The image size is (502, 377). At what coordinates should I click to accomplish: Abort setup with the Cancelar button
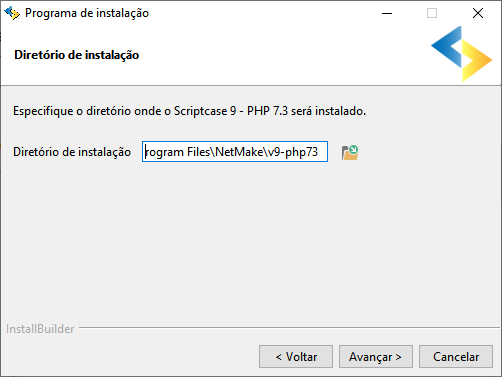click(x=456, y=357)
